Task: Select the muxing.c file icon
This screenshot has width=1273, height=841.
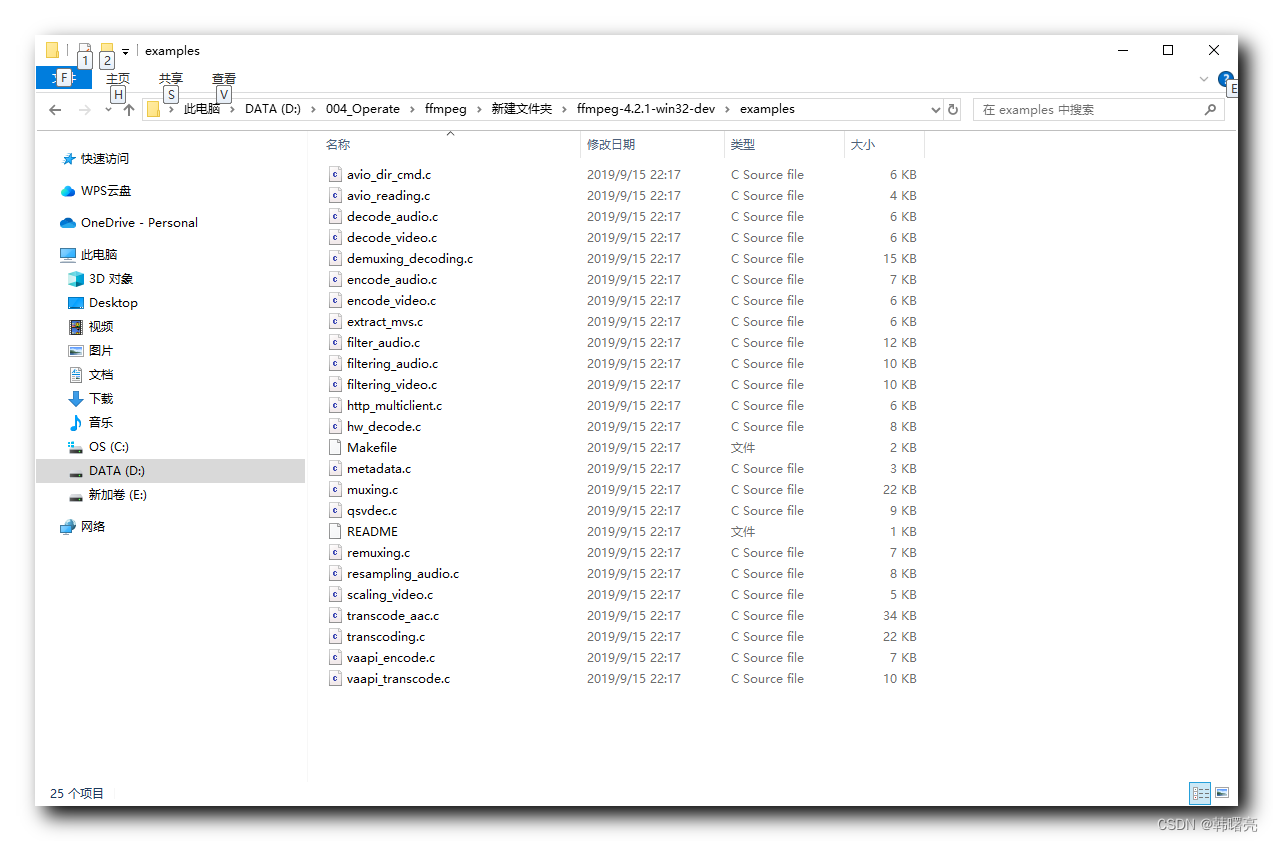Action: tap(335, 489)
